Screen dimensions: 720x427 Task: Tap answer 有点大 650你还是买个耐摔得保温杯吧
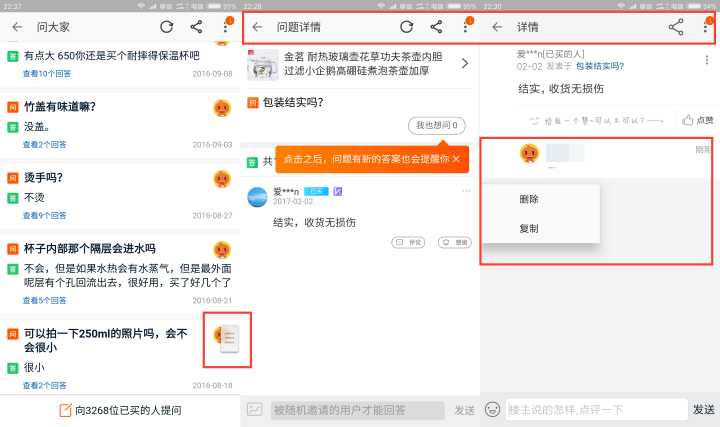tap(112, 56)
